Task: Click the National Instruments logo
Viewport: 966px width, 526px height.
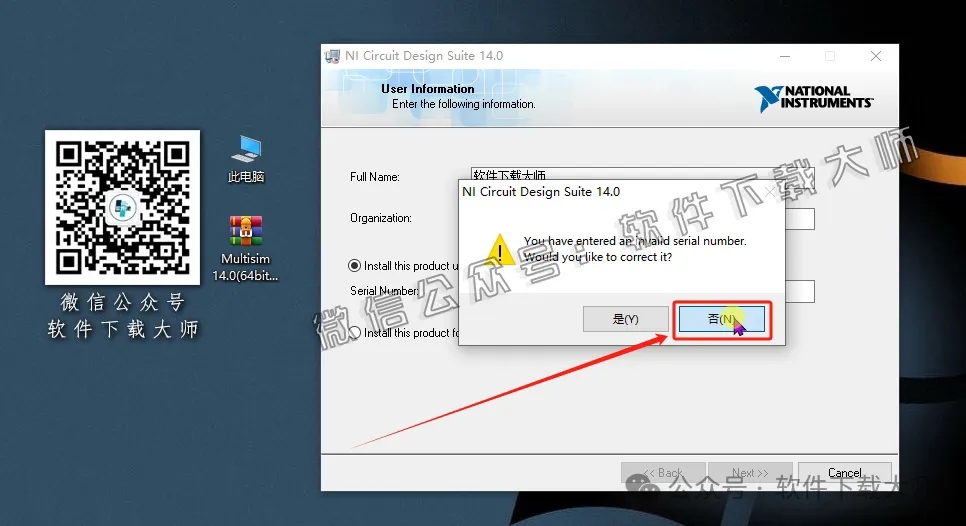Action: (x=814, y=97)
